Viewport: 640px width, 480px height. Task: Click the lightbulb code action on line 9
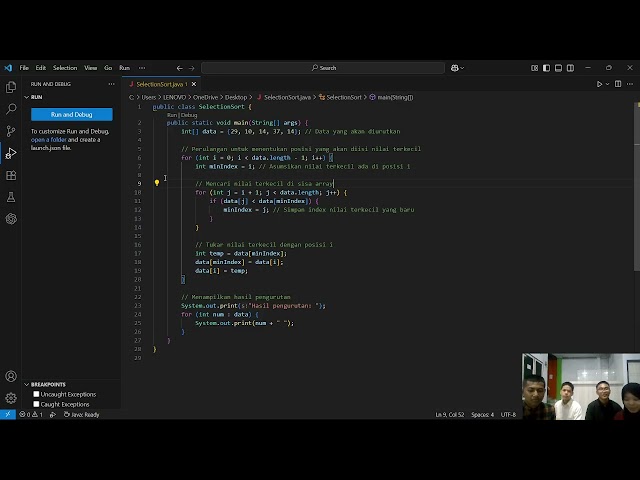[x=157, y=183]
